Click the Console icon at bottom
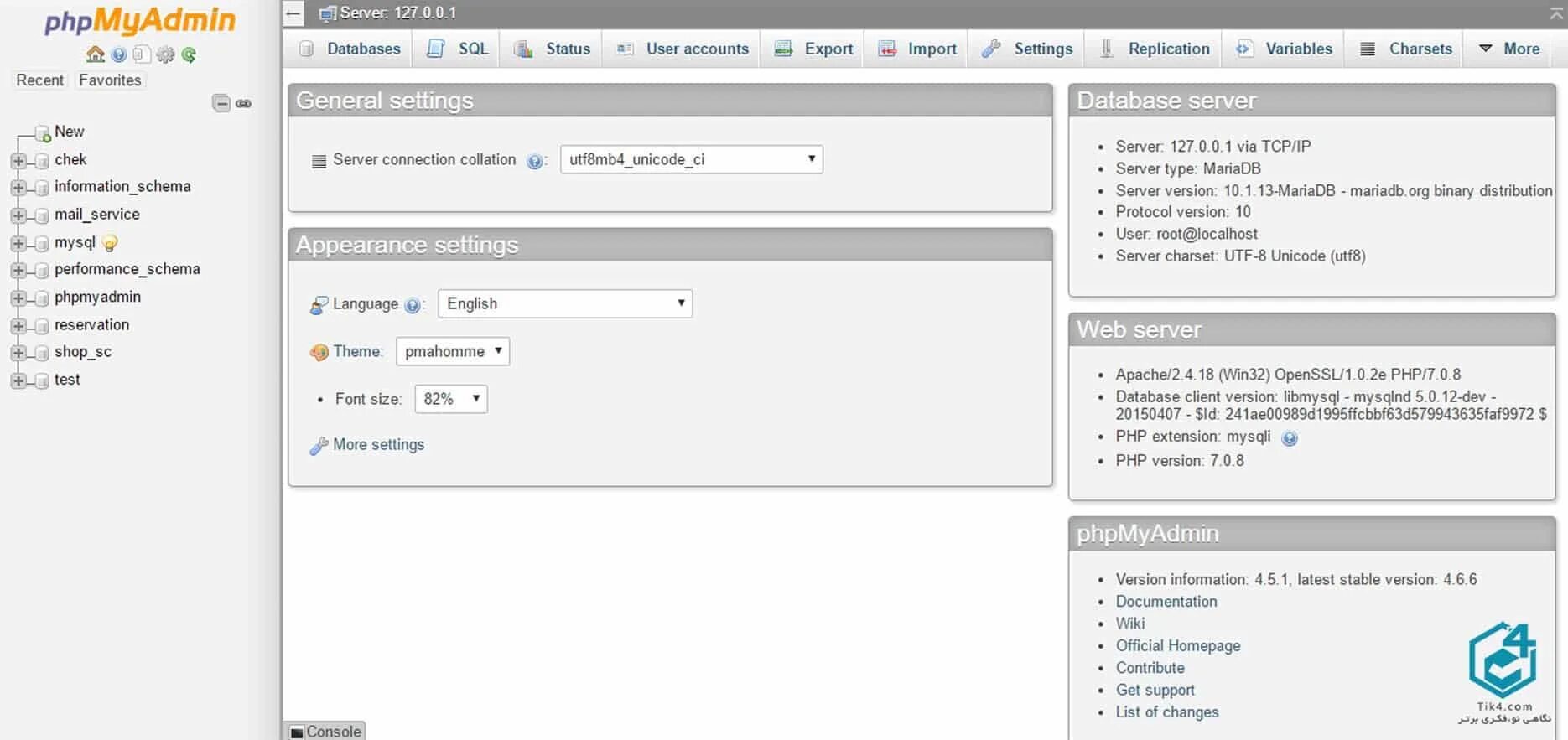The width and height of the screenshot is (1568, 740). pos(297,732)
